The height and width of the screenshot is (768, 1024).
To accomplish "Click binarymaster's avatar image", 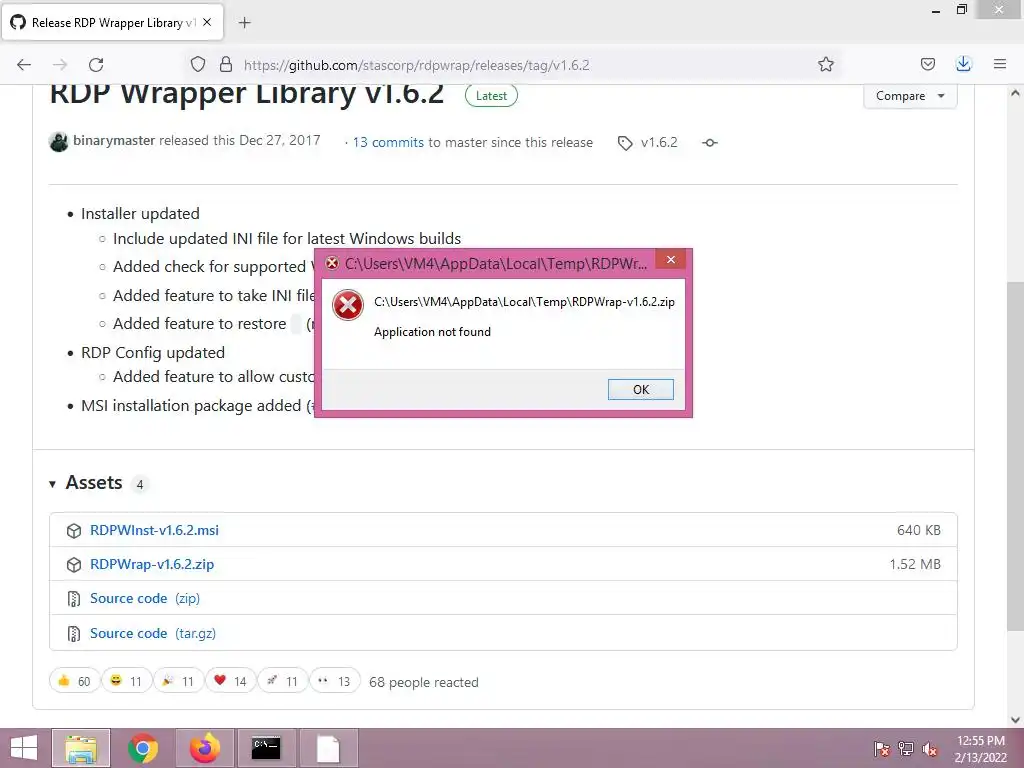I will (x=59, y=142).
